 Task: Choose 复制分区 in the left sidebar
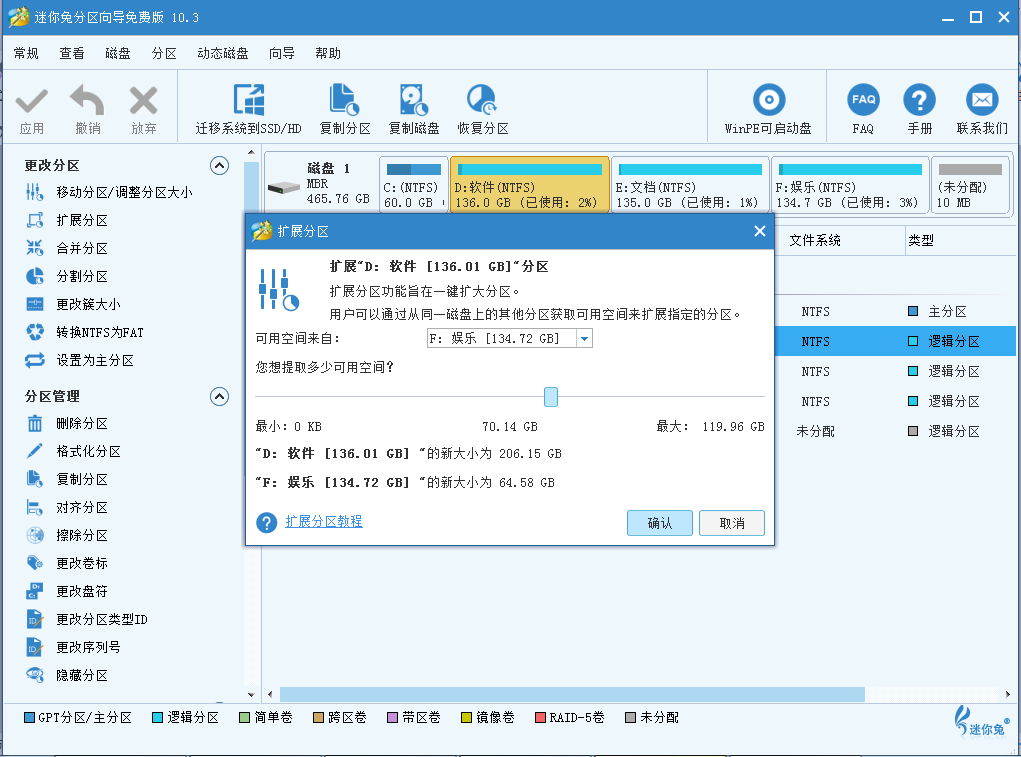[x=66, y=479]
